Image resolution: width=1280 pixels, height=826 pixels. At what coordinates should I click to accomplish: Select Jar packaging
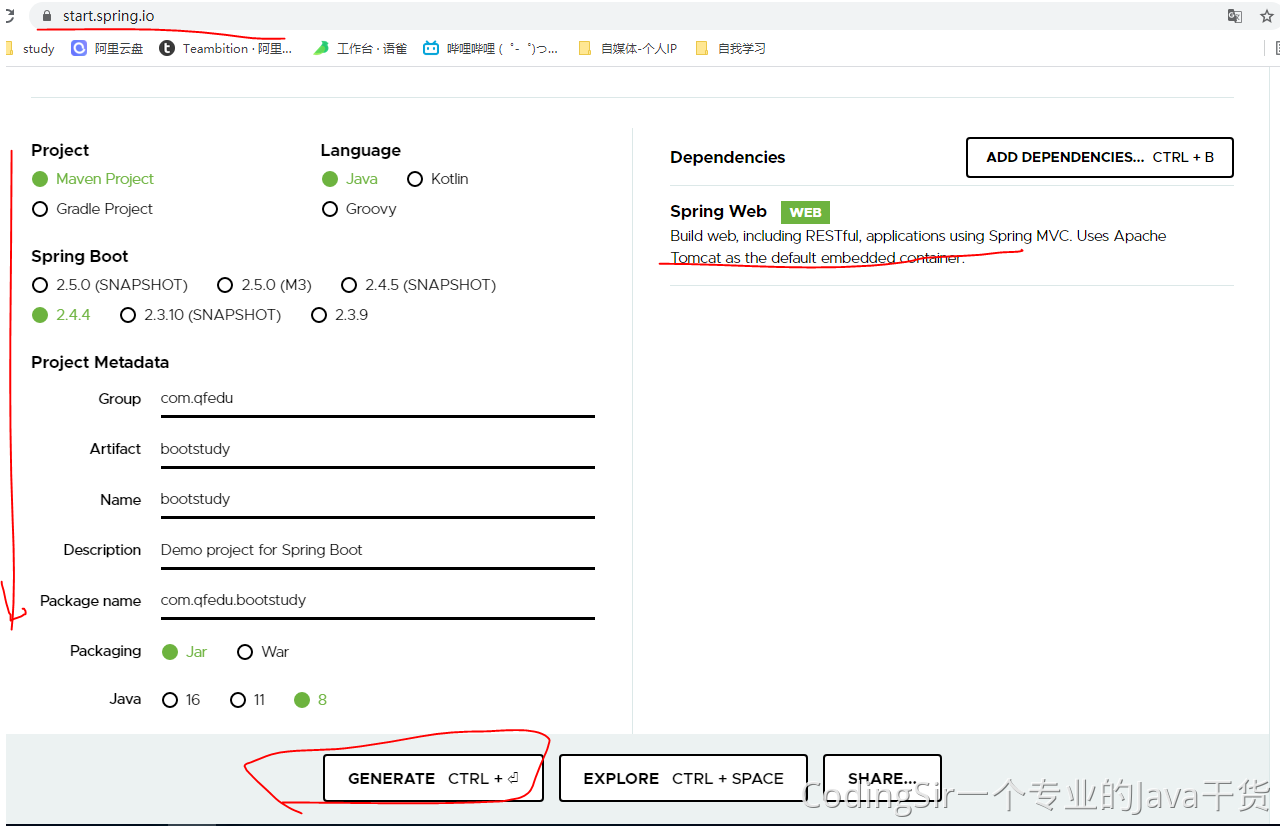click(185, 652)
